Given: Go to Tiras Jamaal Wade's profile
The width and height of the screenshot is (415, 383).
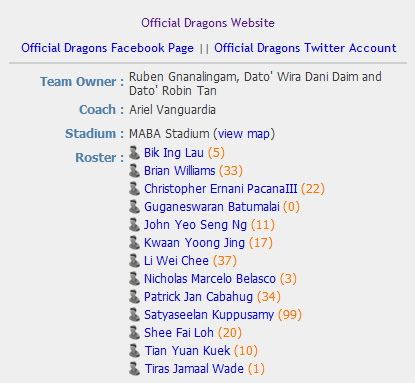Looking at the screenshot, I should pos(194,369).
